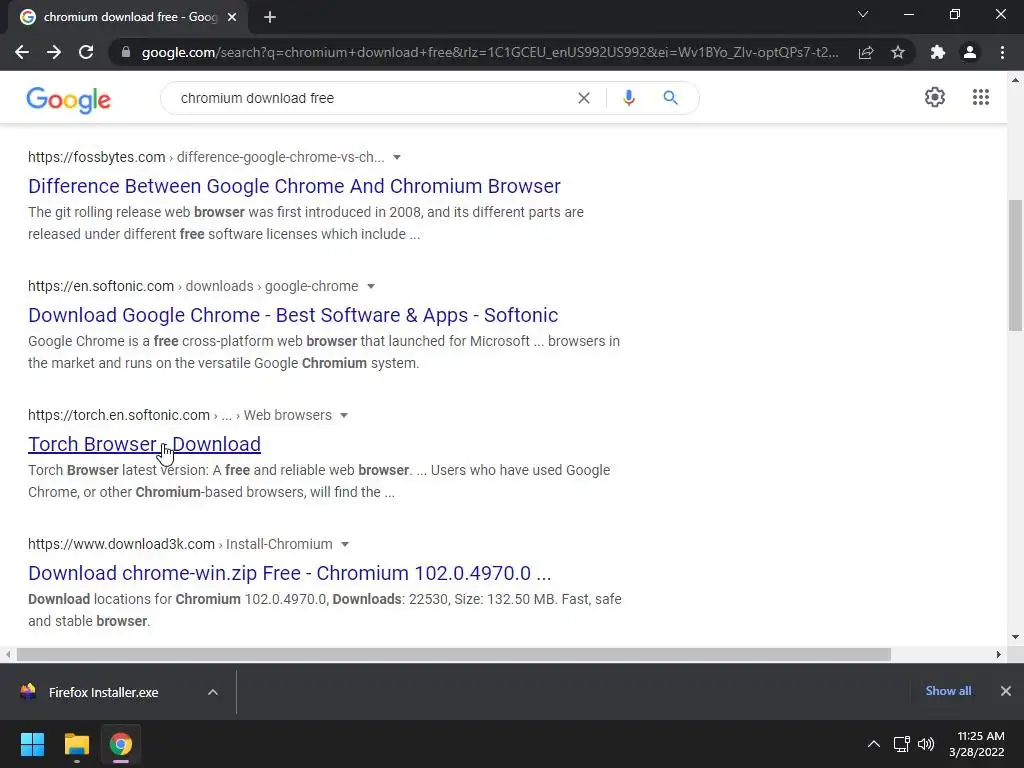Click the vertical scrollbar thumb

[1015, 265]
